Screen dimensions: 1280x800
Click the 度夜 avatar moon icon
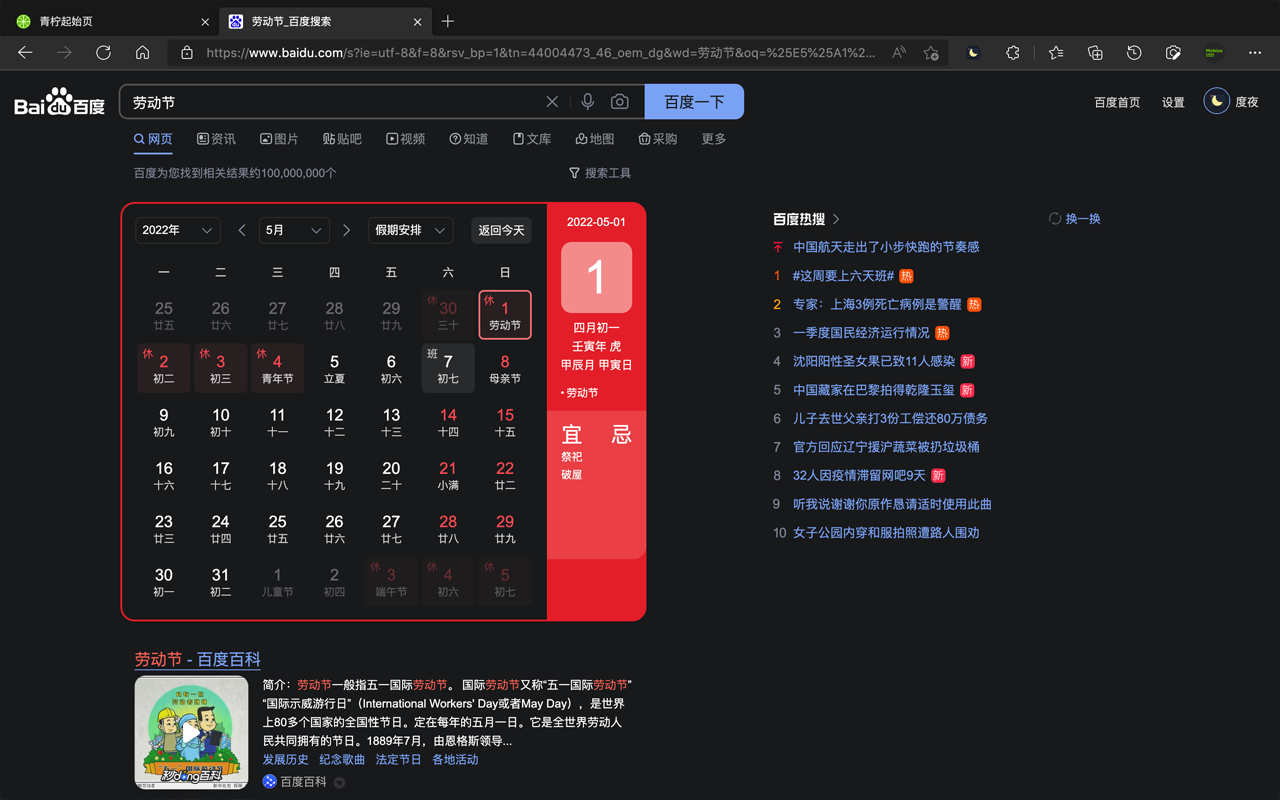(x=1216, y=101)
